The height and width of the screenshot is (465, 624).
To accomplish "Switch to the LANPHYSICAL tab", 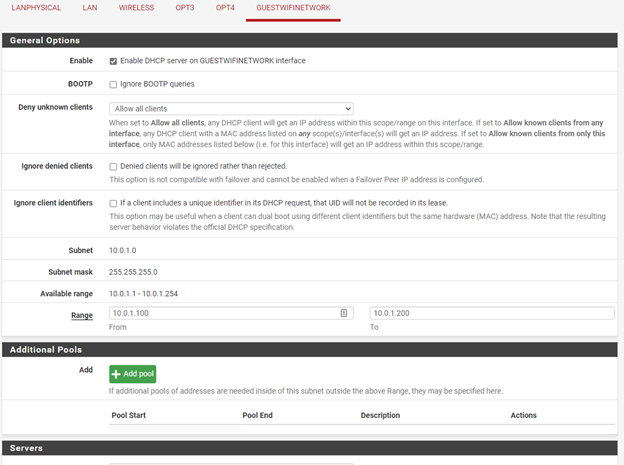I will 36,8.
